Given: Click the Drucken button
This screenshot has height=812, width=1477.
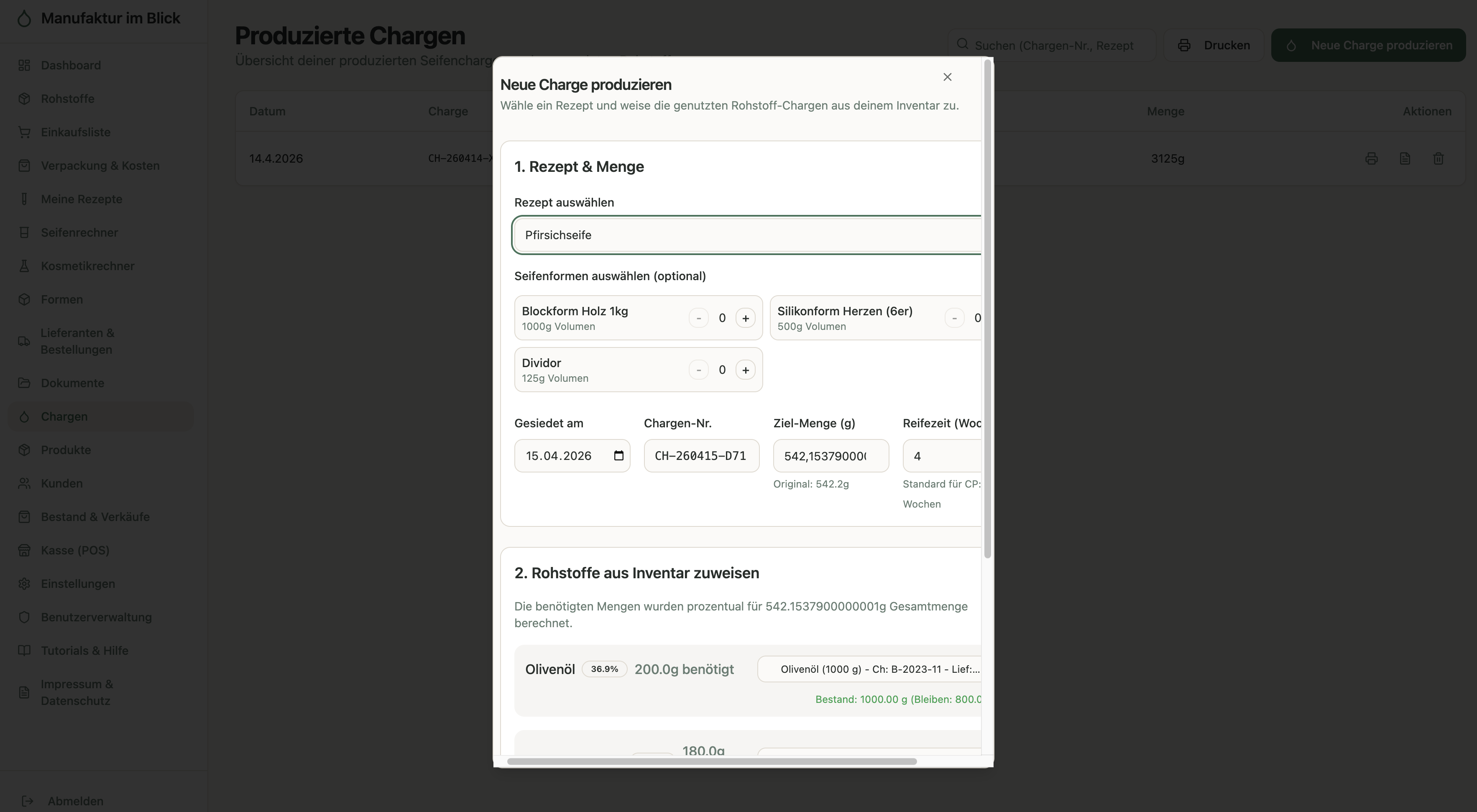Looking at the screenshot, I should (x=1214, y=45).
